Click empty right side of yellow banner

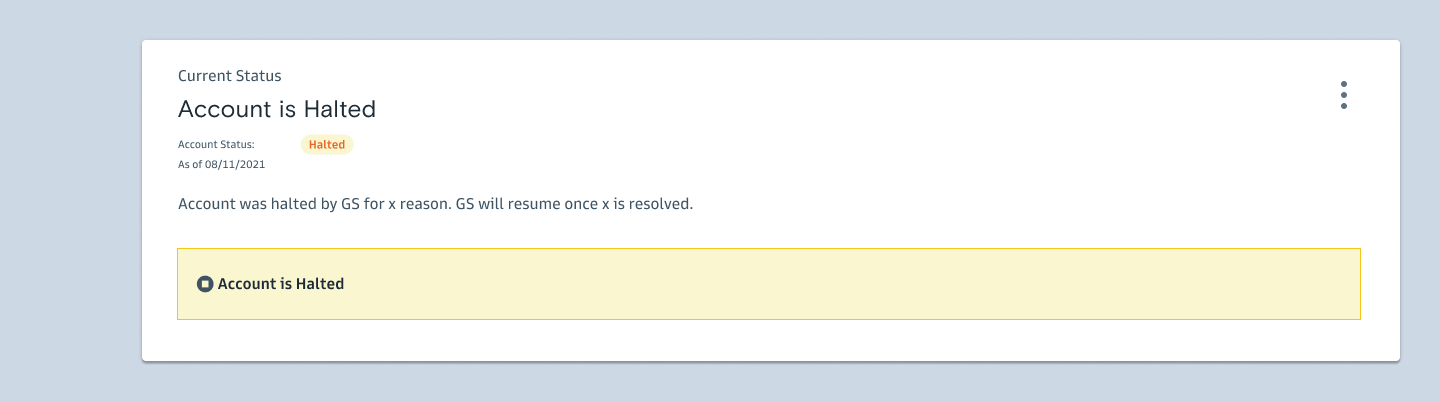[1000, 284]
